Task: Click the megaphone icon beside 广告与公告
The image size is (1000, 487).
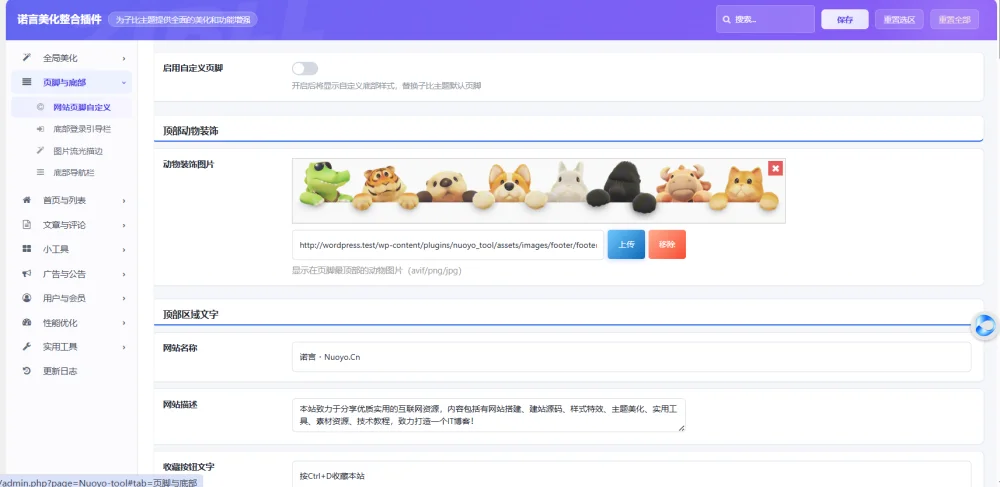Action: [x=27, y=273]
